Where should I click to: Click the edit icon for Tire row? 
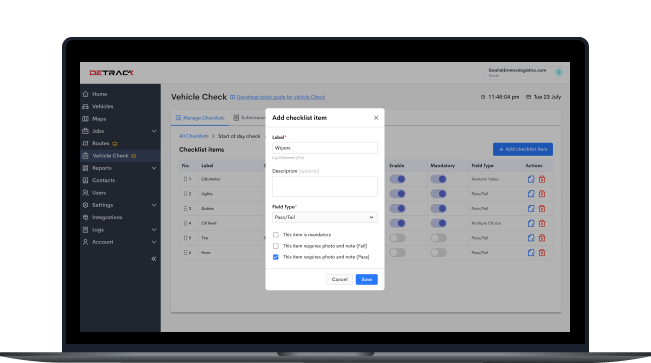pyautogui.click(x=531, y=238)
